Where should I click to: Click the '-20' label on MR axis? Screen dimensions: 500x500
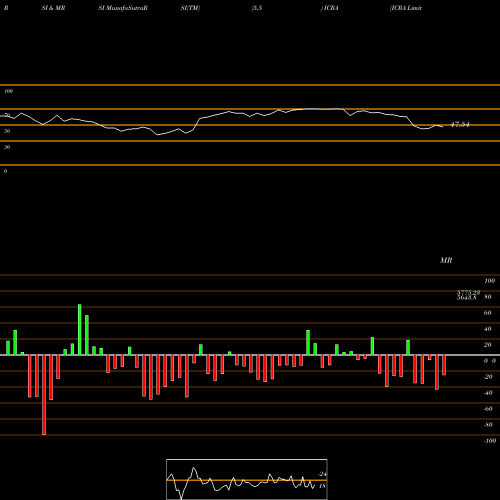[x=488, y=377]
